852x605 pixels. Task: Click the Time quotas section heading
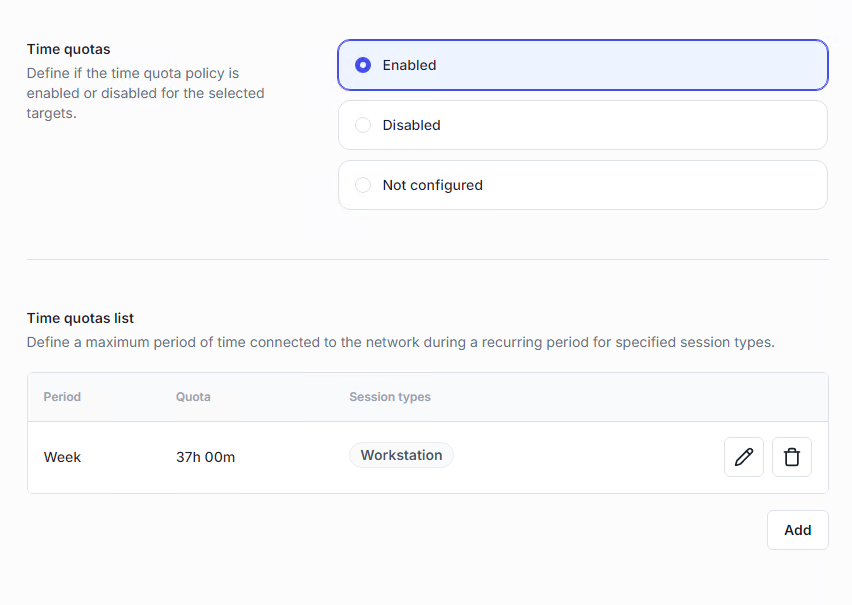click(68, 49)
